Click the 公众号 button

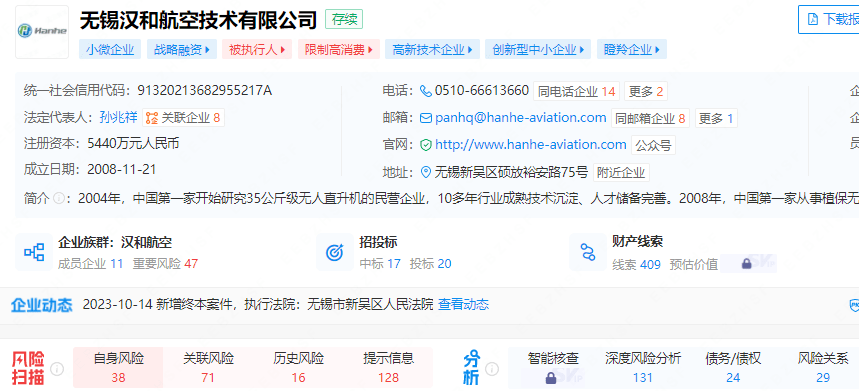pyautogui.click(x=654, y=146)
